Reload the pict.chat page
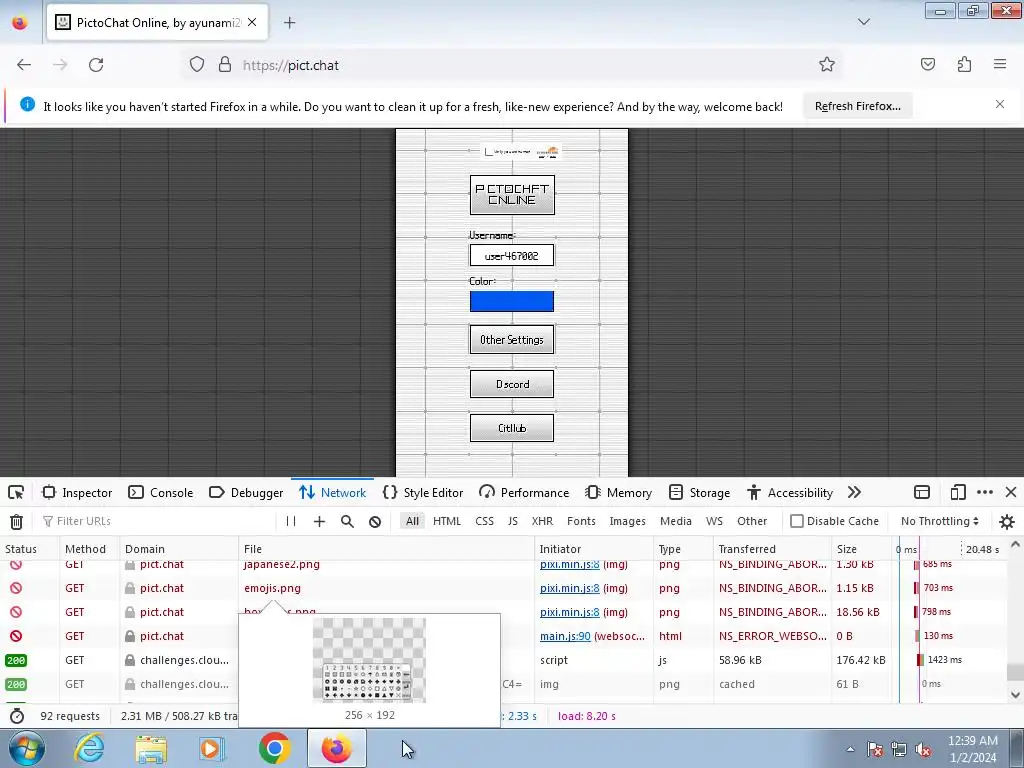Screen dimensions: 1024x768 [96, 65]
